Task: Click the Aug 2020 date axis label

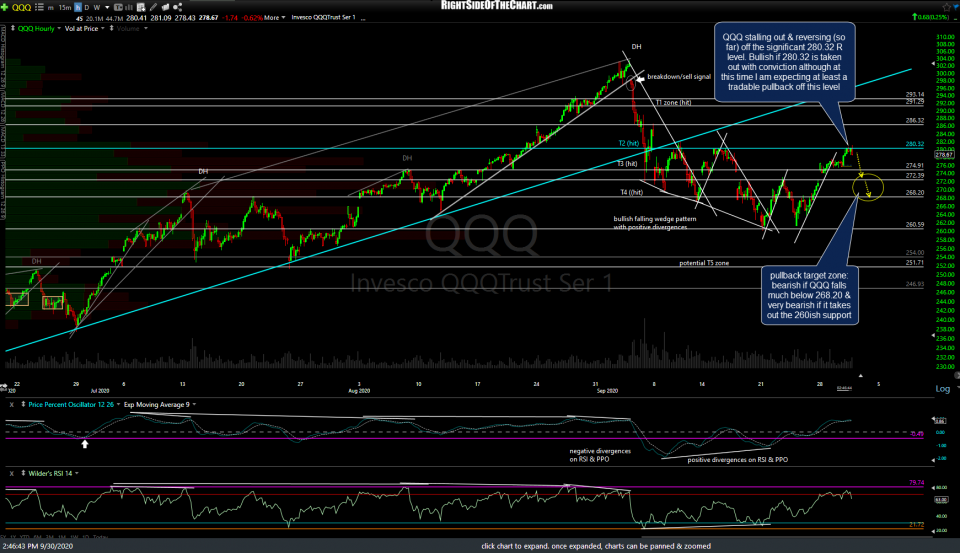Action: [x=359, y=391]
